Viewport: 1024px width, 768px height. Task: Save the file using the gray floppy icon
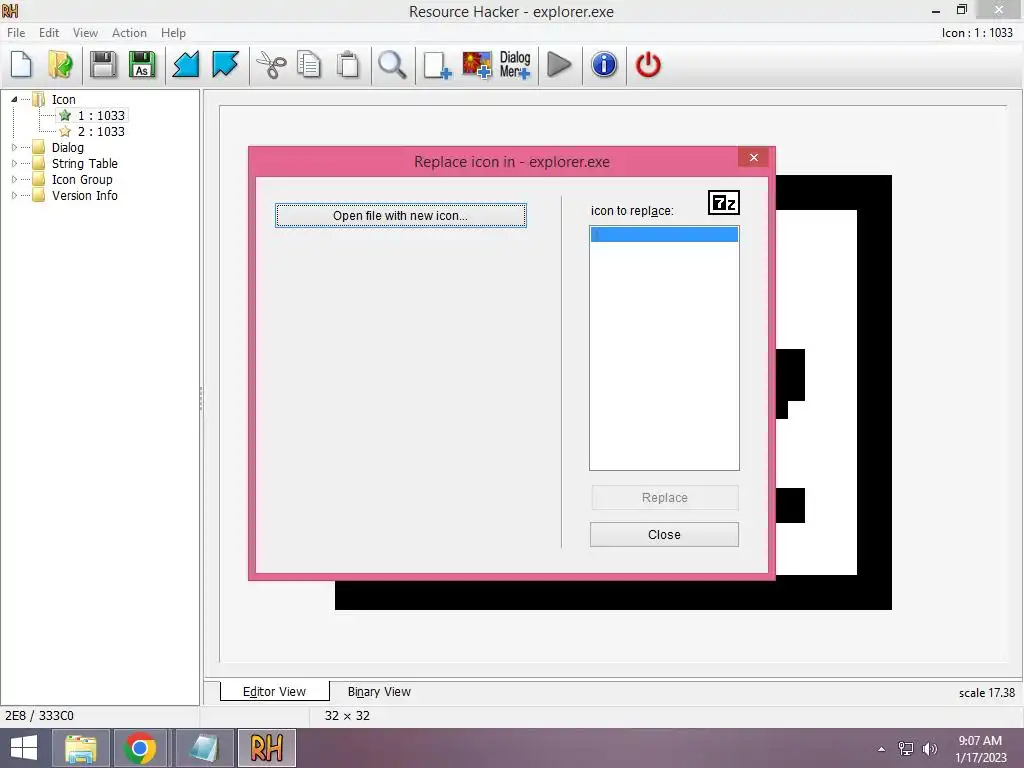point(103,65)
